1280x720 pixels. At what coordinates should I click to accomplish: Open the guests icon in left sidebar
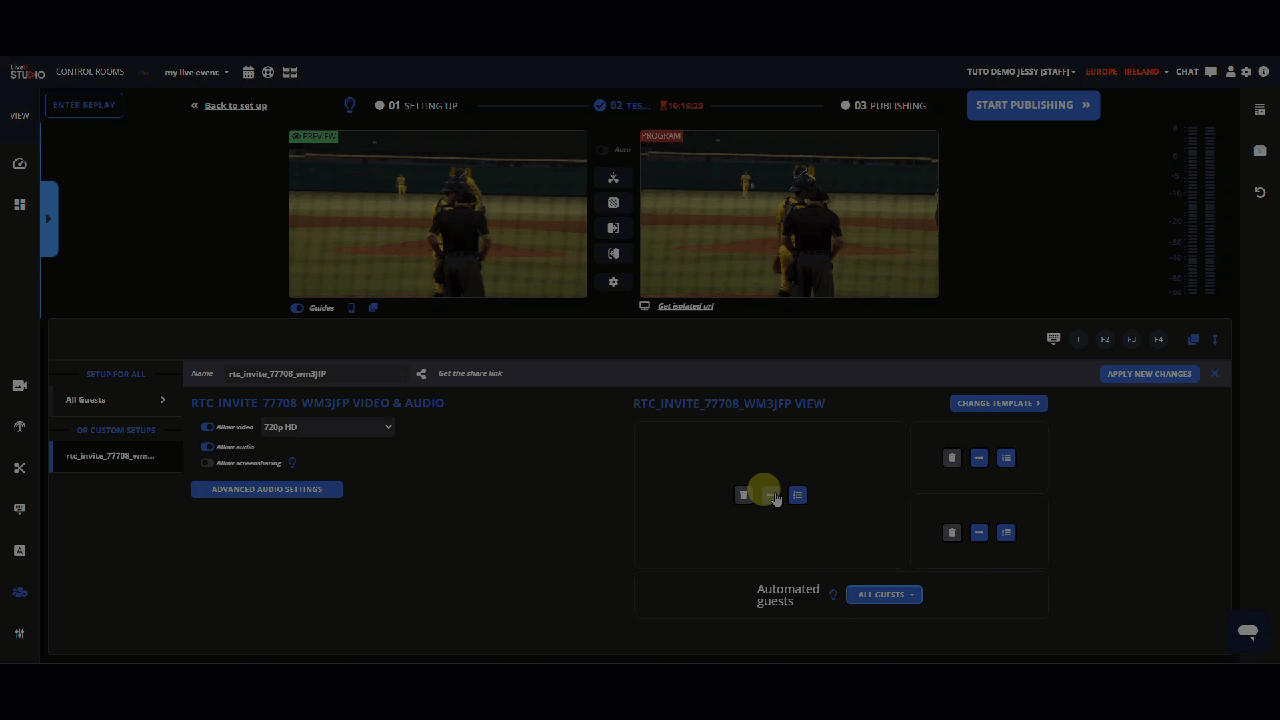click(19, 592)
